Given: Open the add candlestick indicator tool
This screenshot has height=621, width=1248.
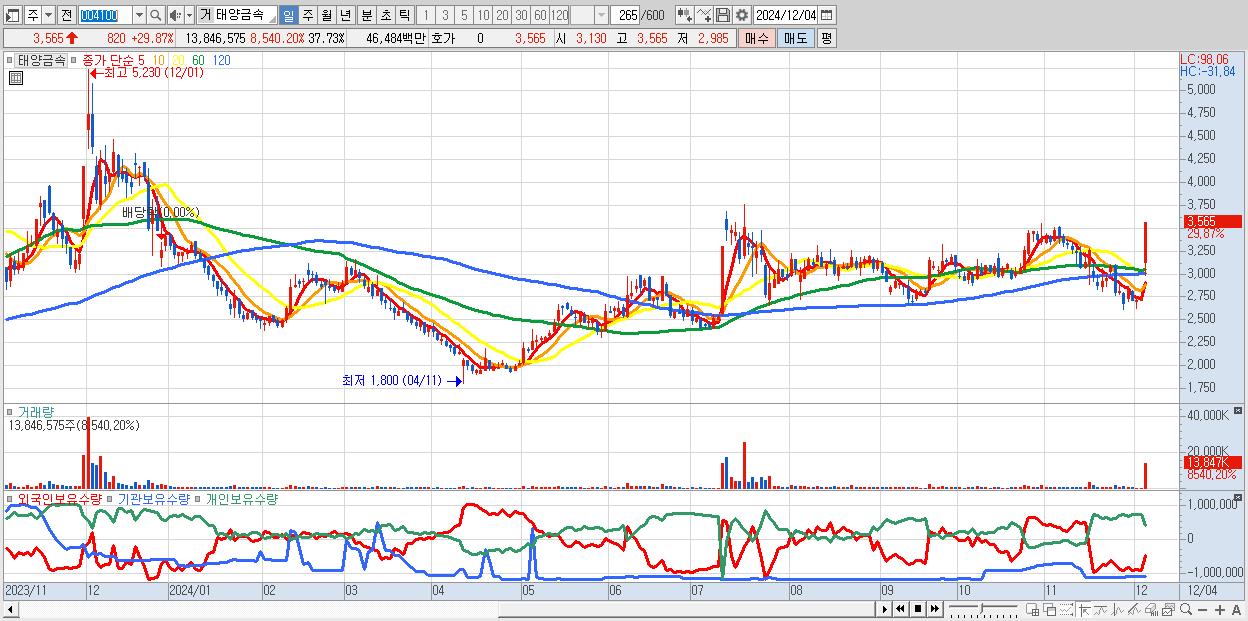Looking at the screenshot, I should click(685, 15).
